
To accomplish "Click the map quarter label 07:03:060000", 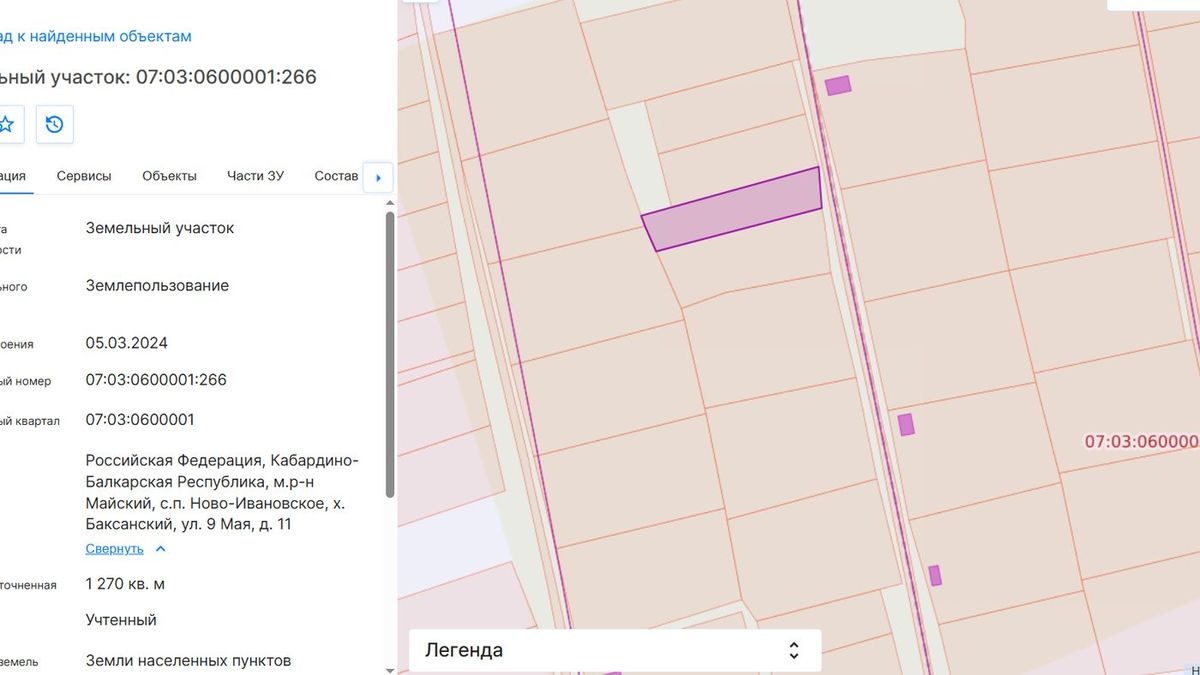I will 1142,441.
